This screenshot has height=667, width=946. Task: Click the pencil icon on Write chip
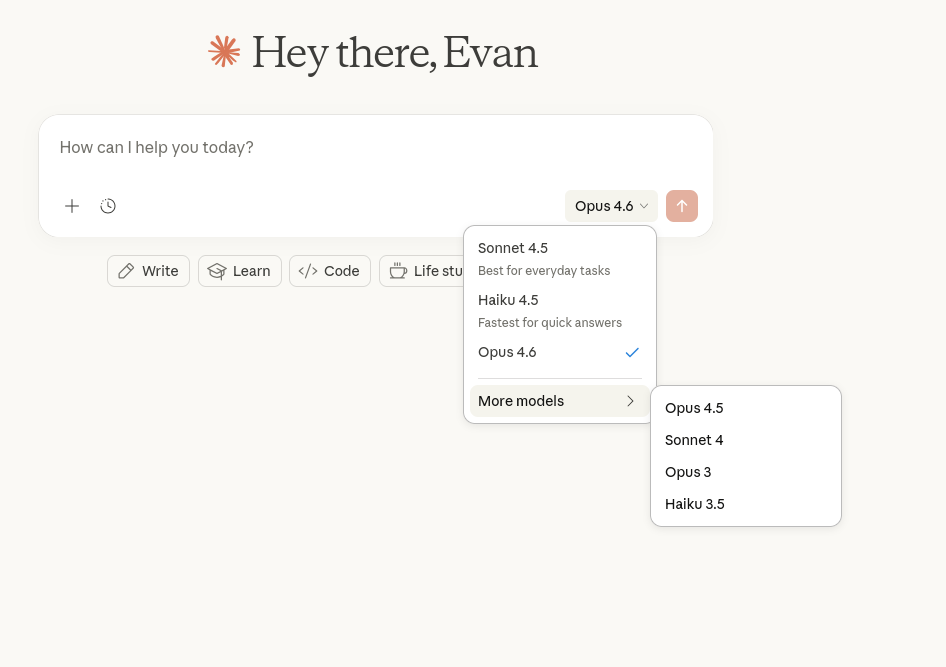tap(126, 271)
